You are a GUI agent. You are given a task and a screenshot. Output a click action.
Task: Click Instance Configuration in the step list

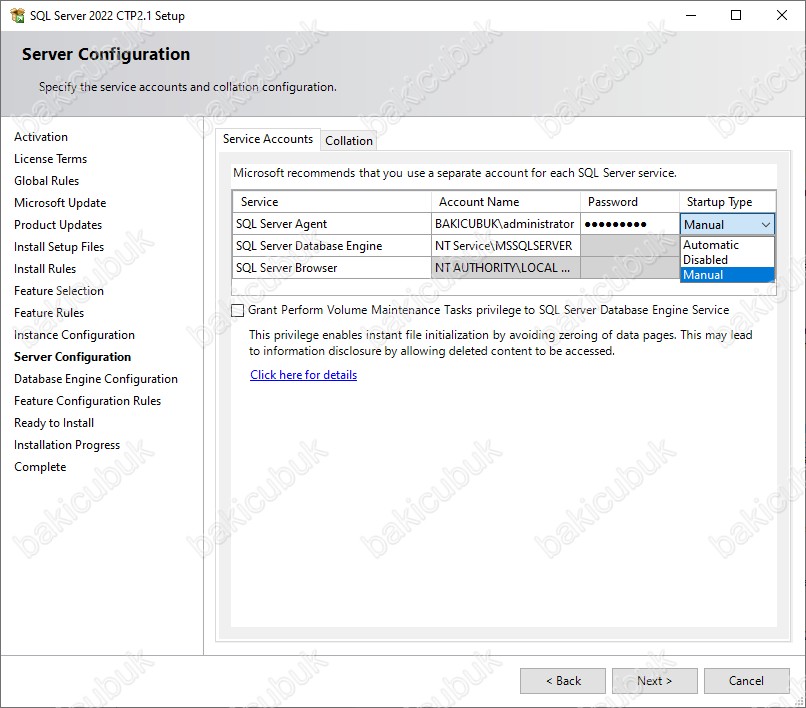pos(74,335)
